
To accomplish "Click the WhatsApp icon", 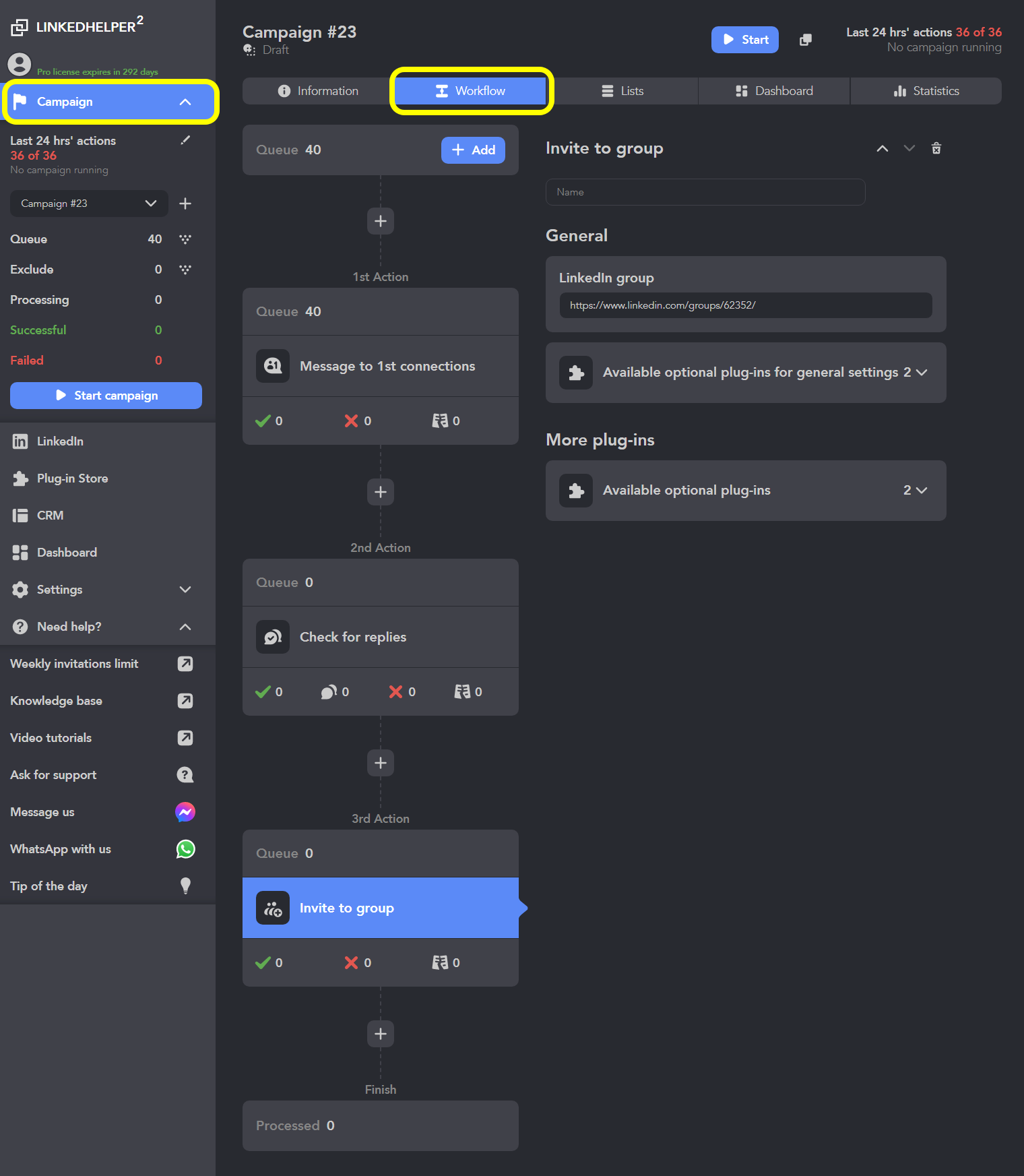I will (185, 849).
